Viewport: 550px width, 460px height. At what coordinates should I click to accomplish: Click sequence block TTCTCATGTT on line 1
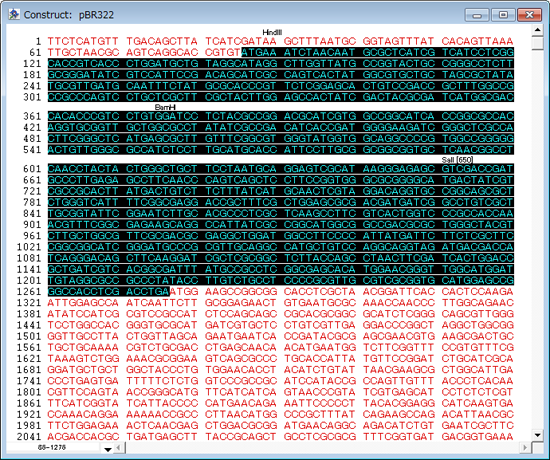(83, 41)
